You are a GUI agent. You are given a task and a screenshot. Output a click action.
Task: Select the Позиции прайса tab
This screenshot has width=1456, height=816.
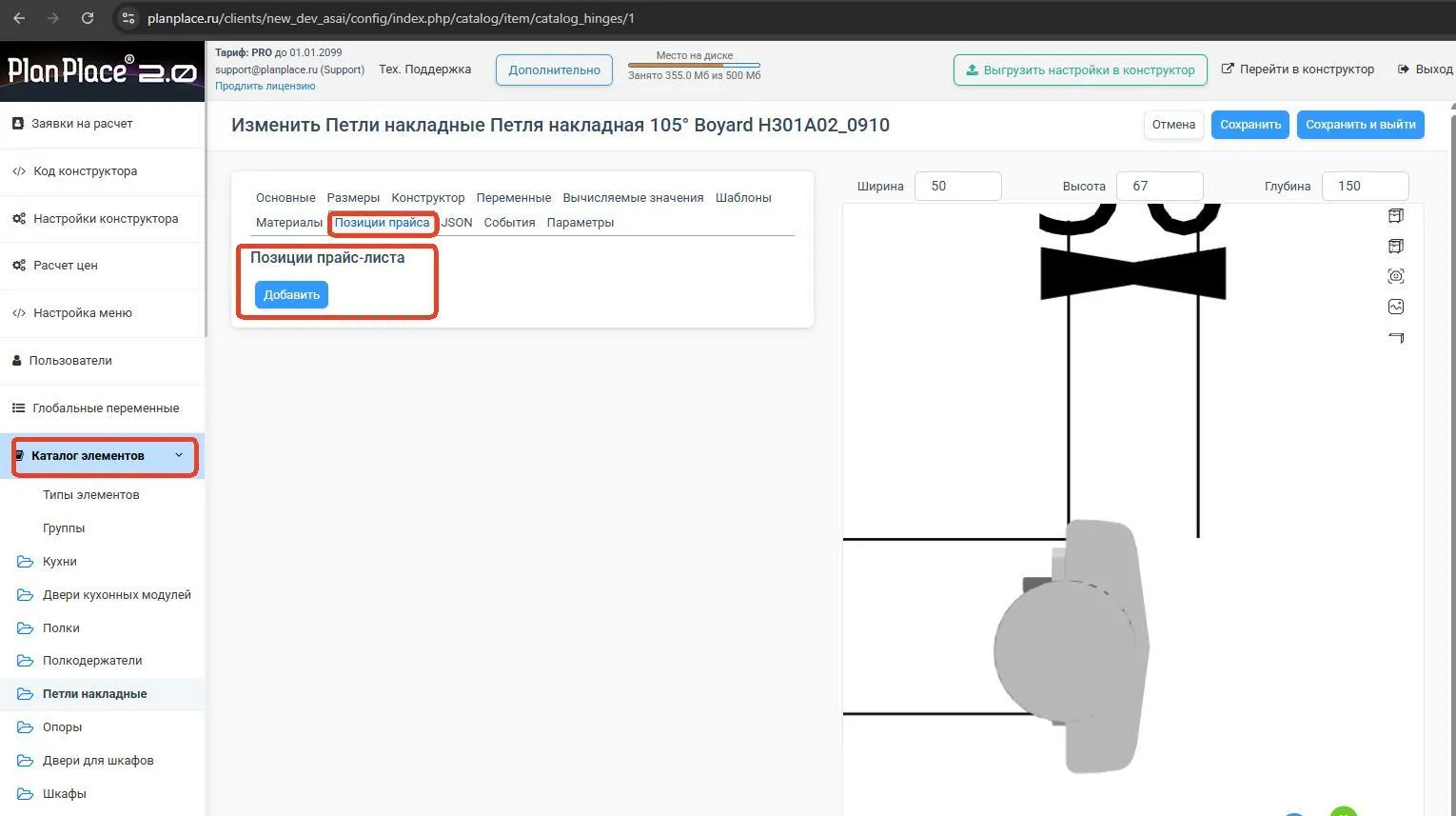382,223
